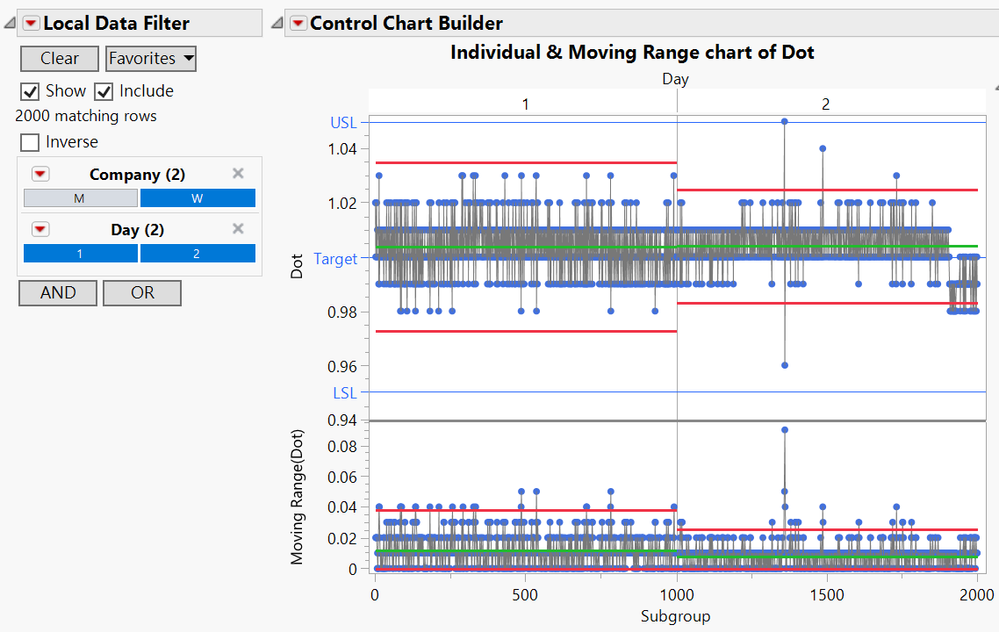Open the Day filter red triangle menu

coord(41,229)
